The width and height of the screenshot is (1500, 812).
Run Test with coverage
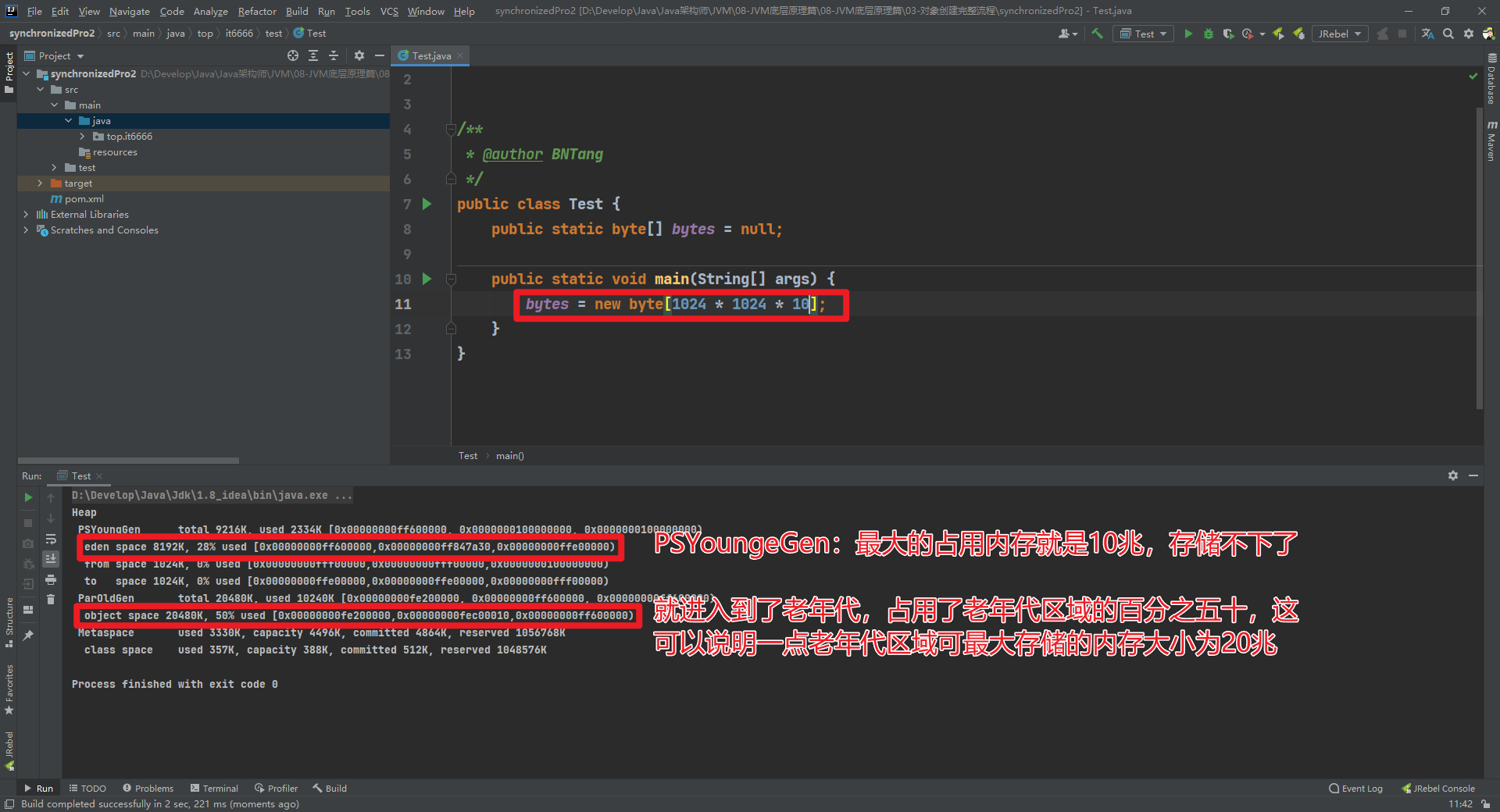[1228, 34]
